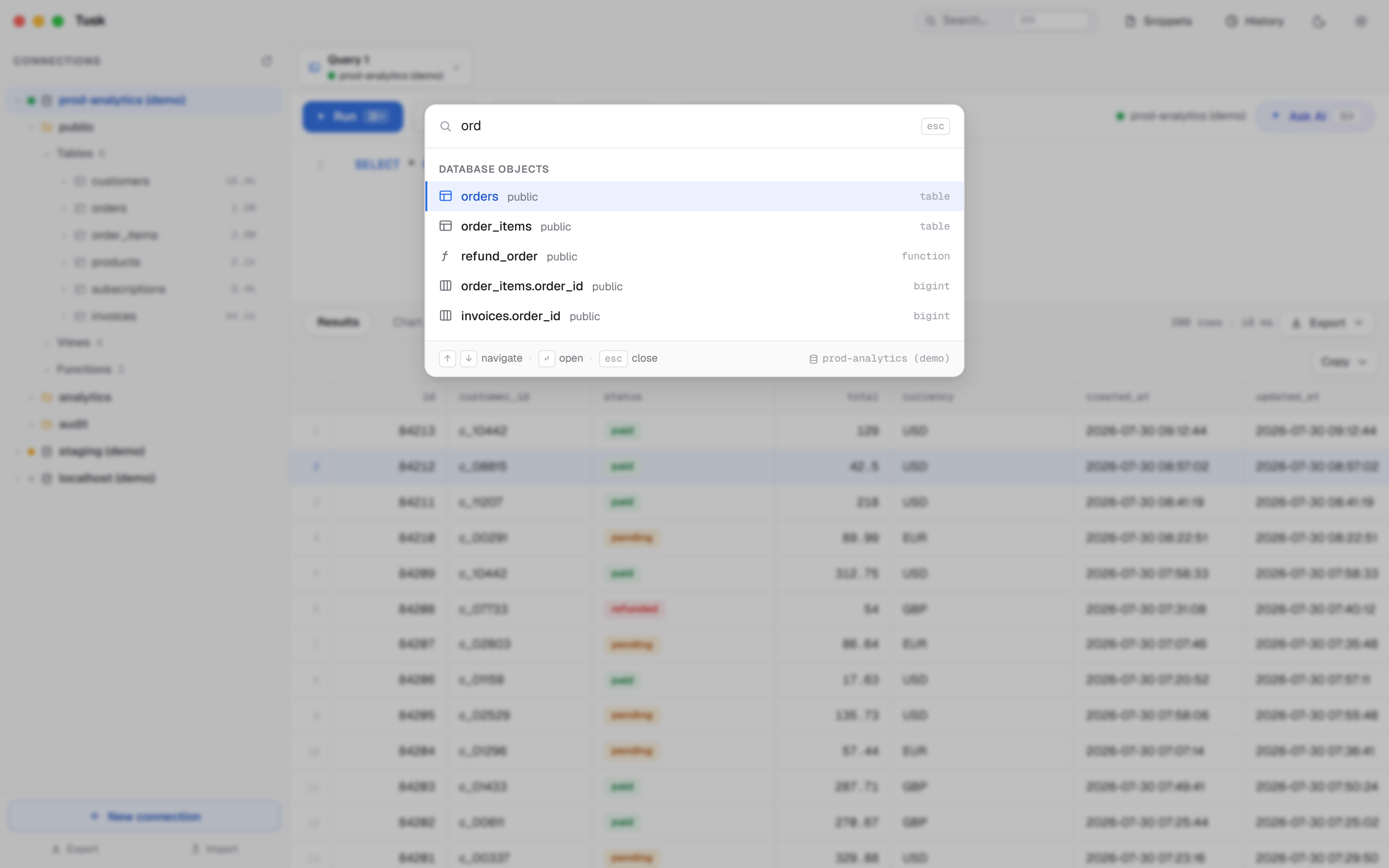Open the Copy dropdown above the results

pyautogui.click(x=1343, y=362)
